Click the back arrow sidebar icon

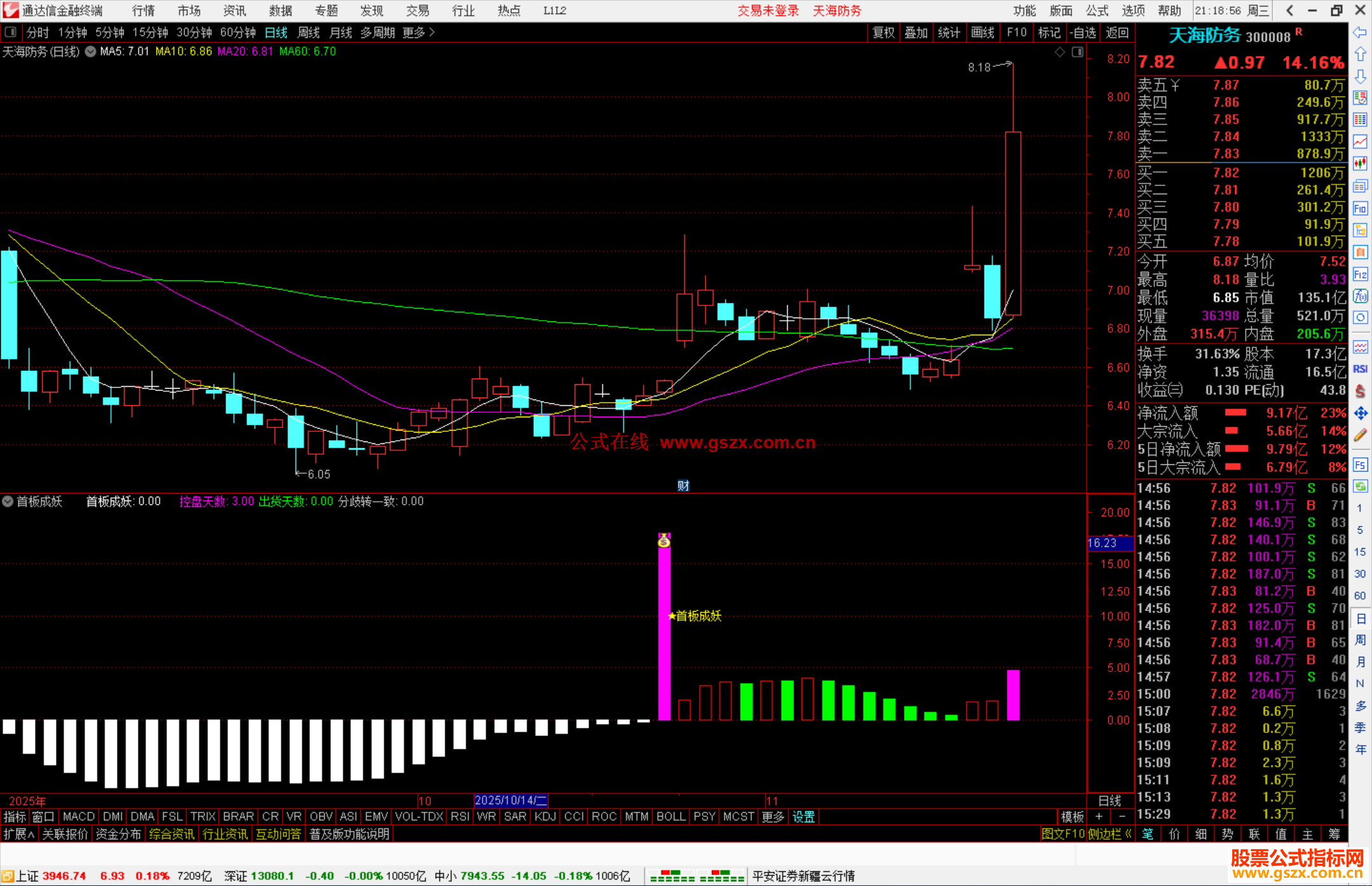point(1360,32)
